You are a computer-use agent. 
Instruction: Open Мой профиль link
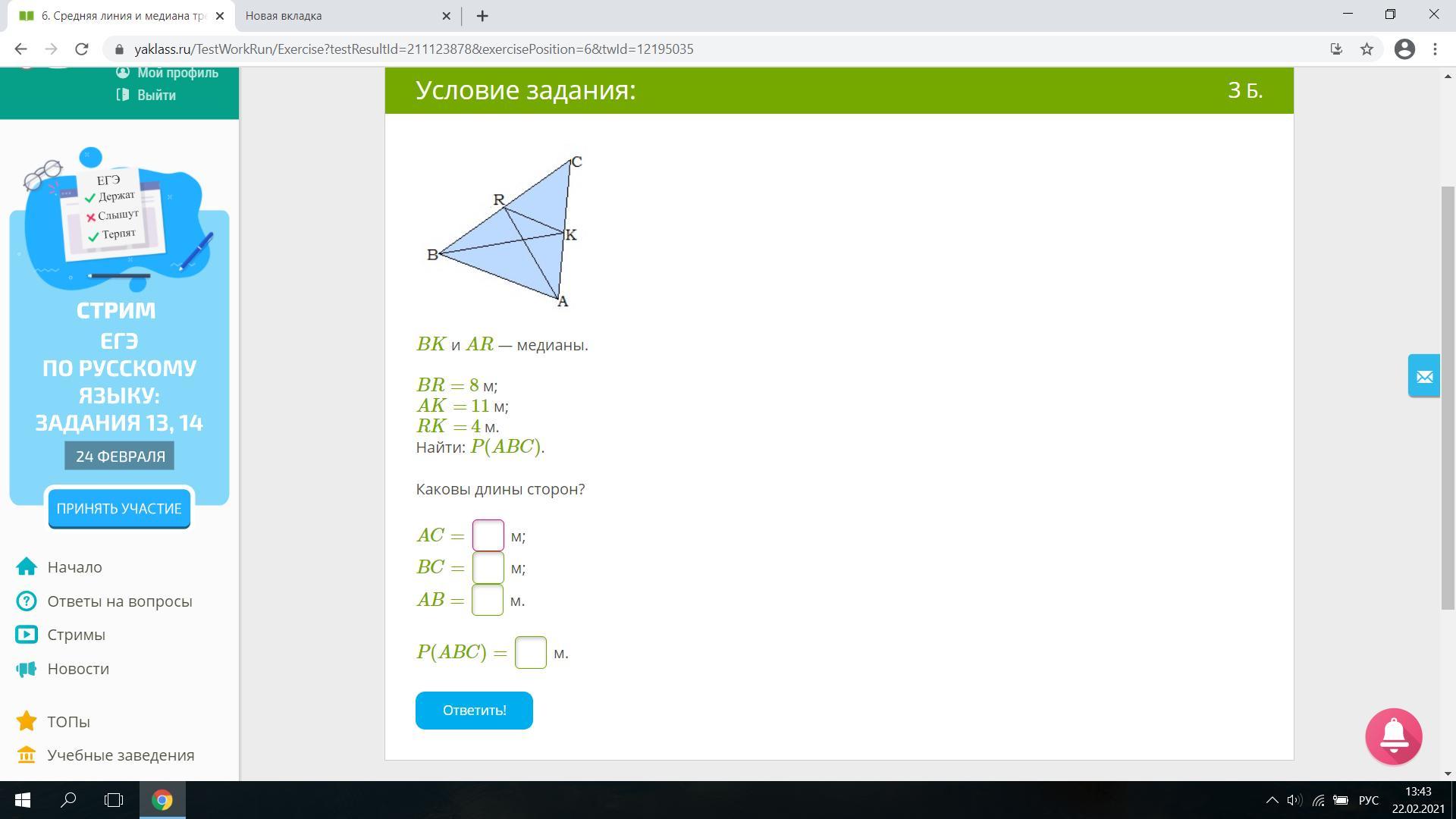pos(177,73)
